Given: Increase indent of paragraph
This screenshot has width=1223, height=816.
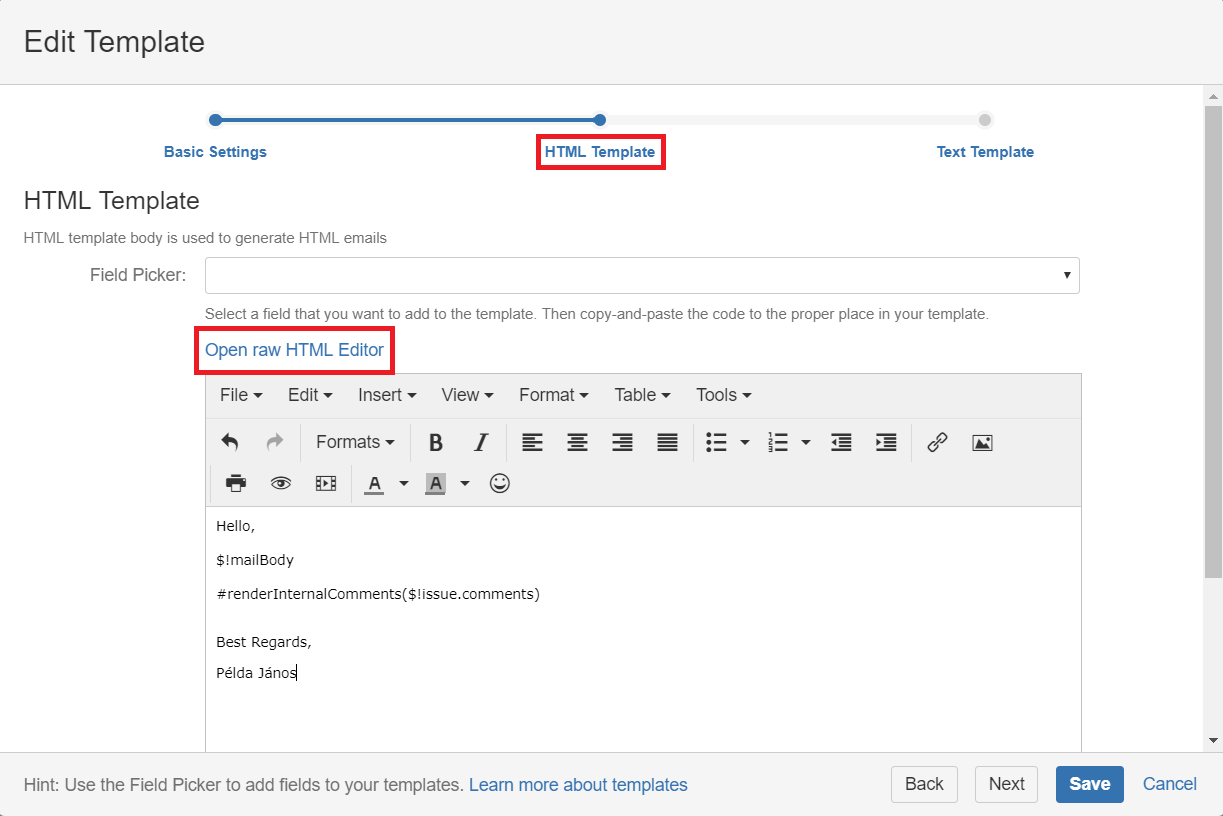Looking at the screenshot, I should [886, 442].
